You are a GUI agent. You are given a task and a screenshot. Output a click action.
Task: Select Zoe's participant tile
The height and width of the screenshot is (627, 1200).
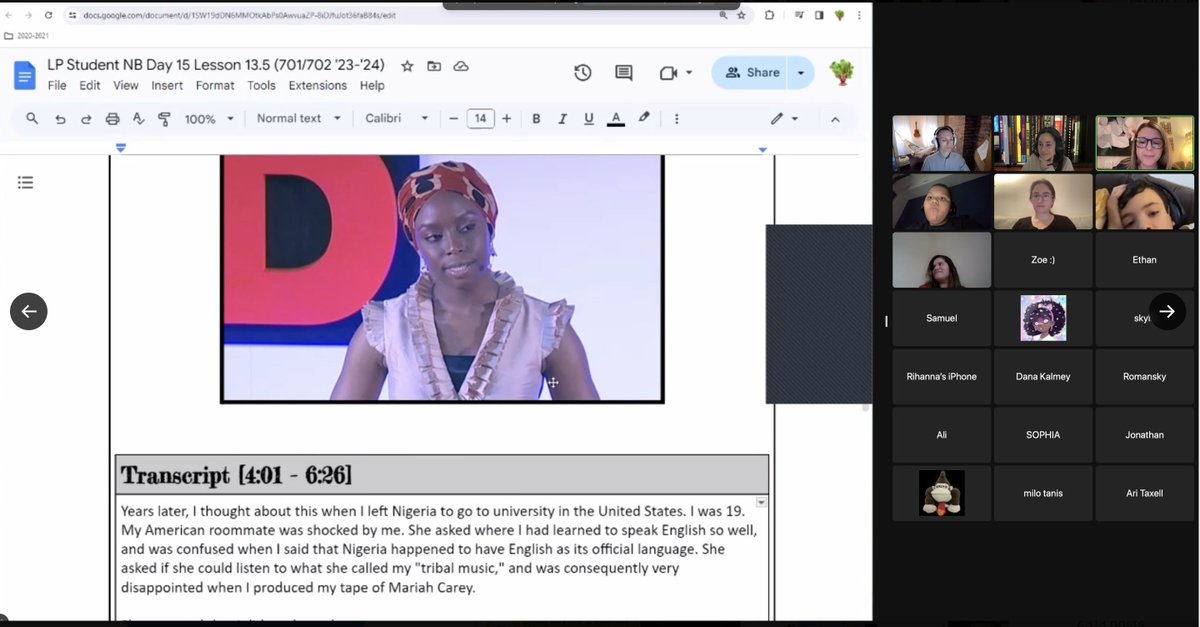coord(1043,259)
